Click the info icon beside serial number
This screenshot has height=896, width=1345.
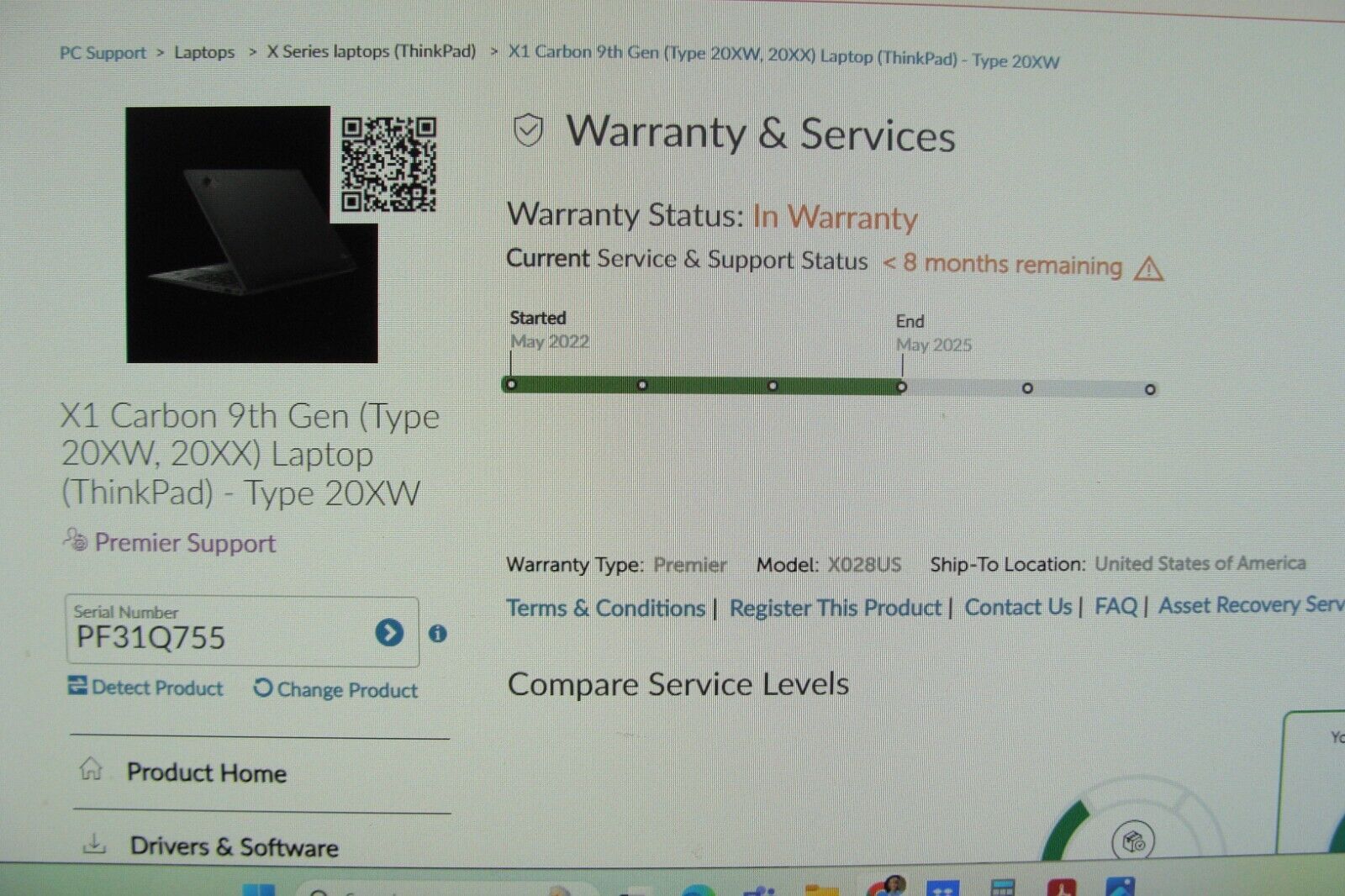pos(438,633)
